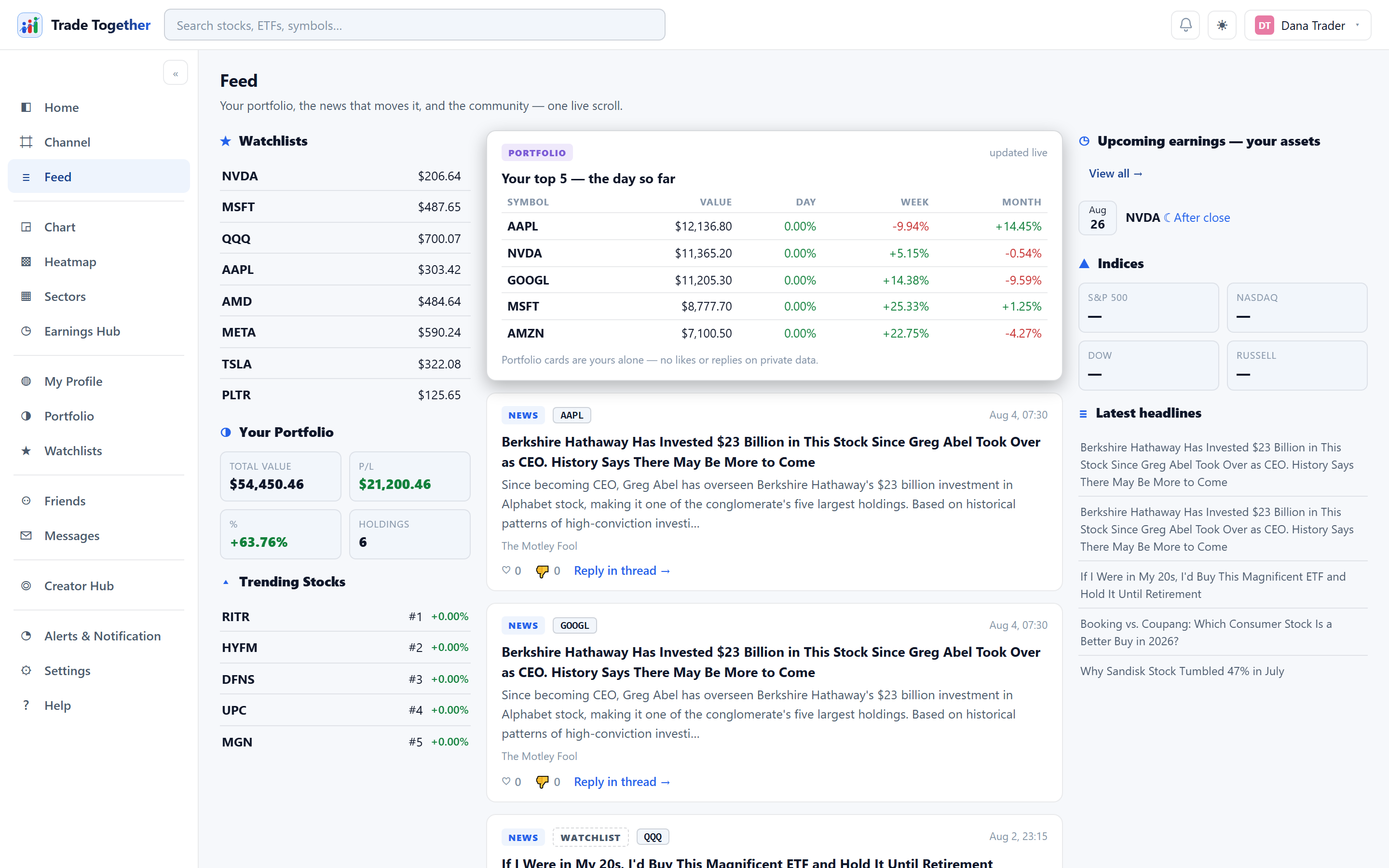Viewport: 1389px width, 868px height.
Task: Click the Portfolio half-circle sidebar icon
Action: (26, 416)
